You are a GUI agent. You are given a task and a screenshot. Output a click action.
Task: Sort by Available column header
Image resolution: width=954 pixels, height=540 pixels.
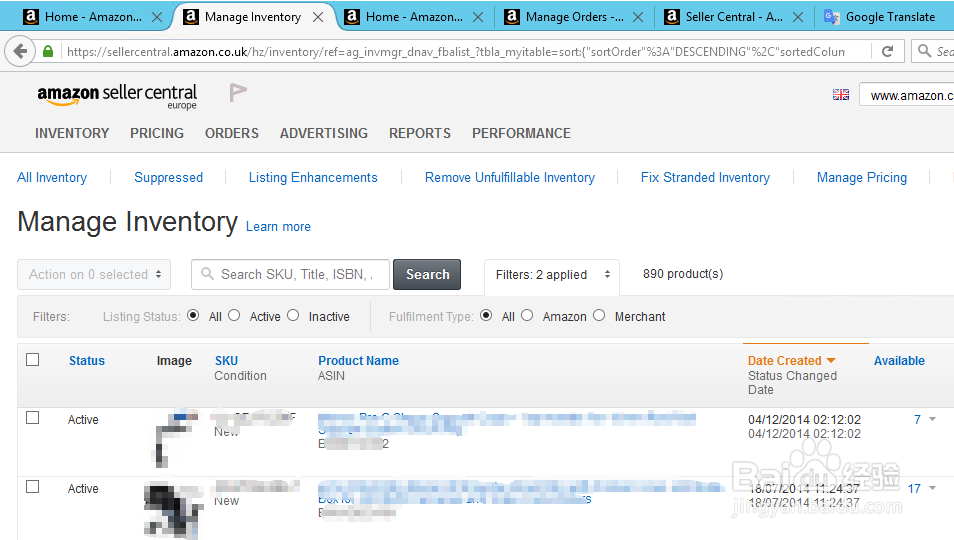[899, 361]
